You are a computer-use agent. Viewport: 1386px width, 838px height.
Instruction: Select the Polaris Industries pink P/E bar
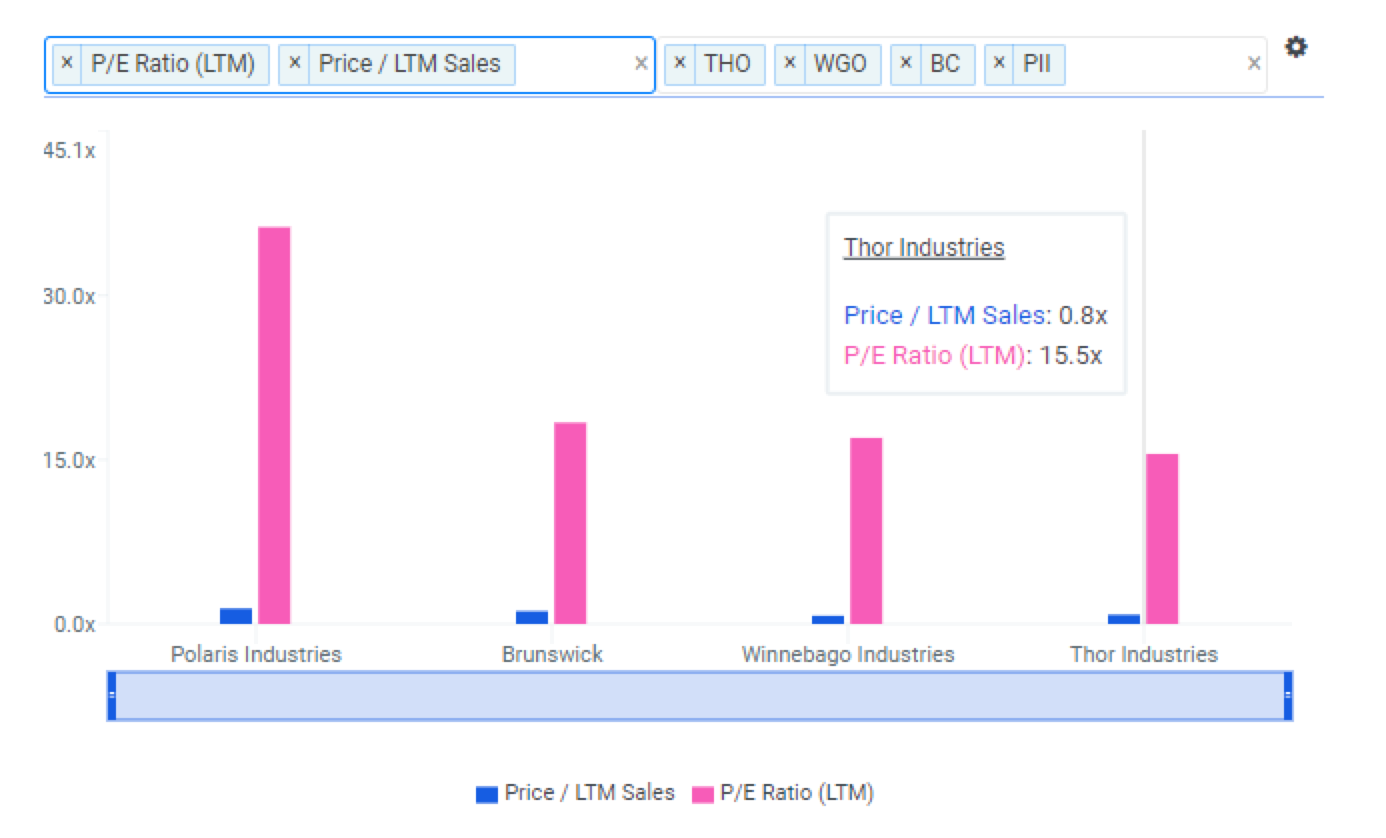point(274,425)
